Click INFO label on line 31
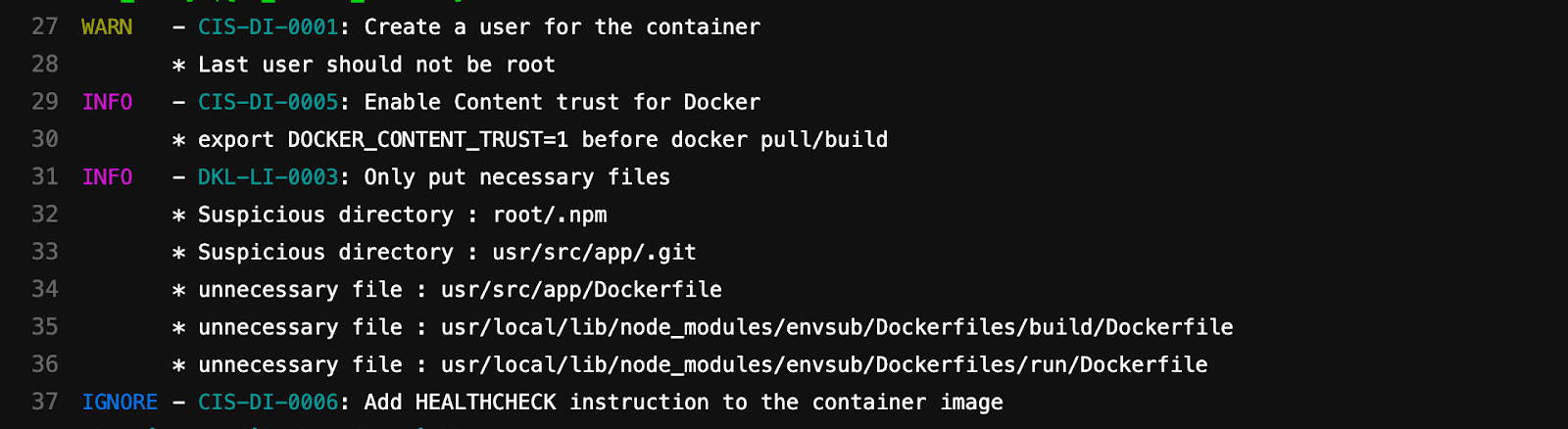 click(x=107, y=177)
